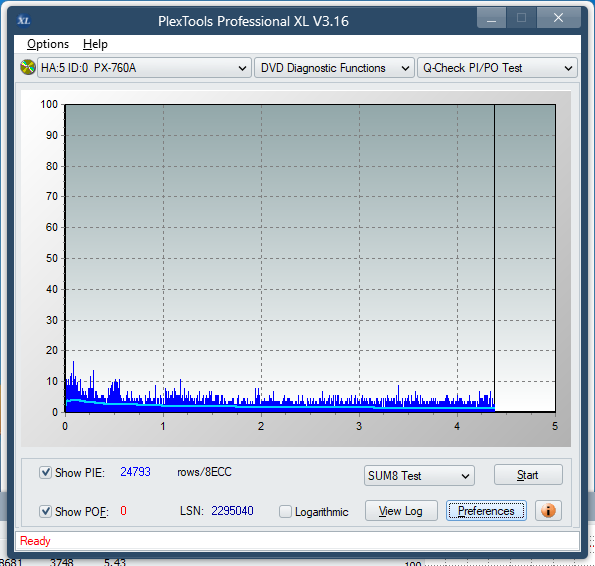Click the 100 label on graph y-axis

49,104
